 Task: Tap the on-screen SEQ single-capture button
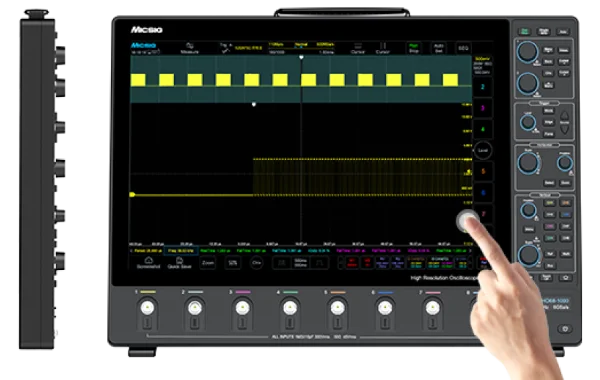coord(463,48)
